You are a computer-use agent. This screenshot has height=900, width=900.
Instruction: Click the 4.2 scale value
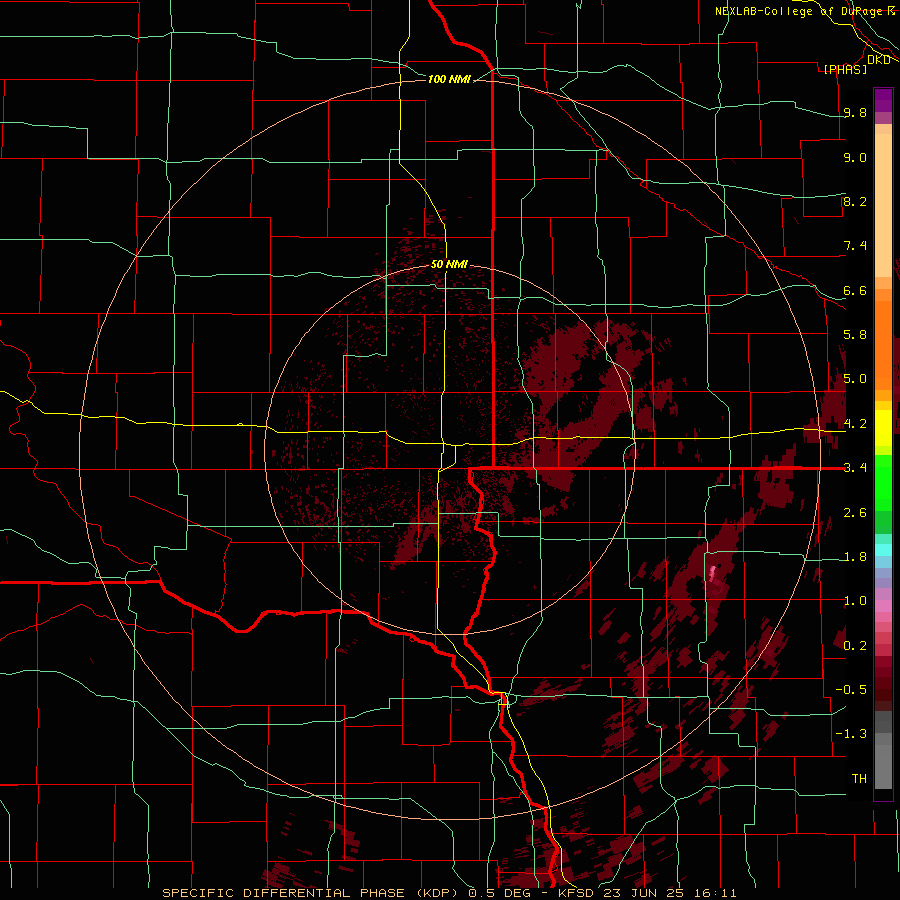pos(855,424)
